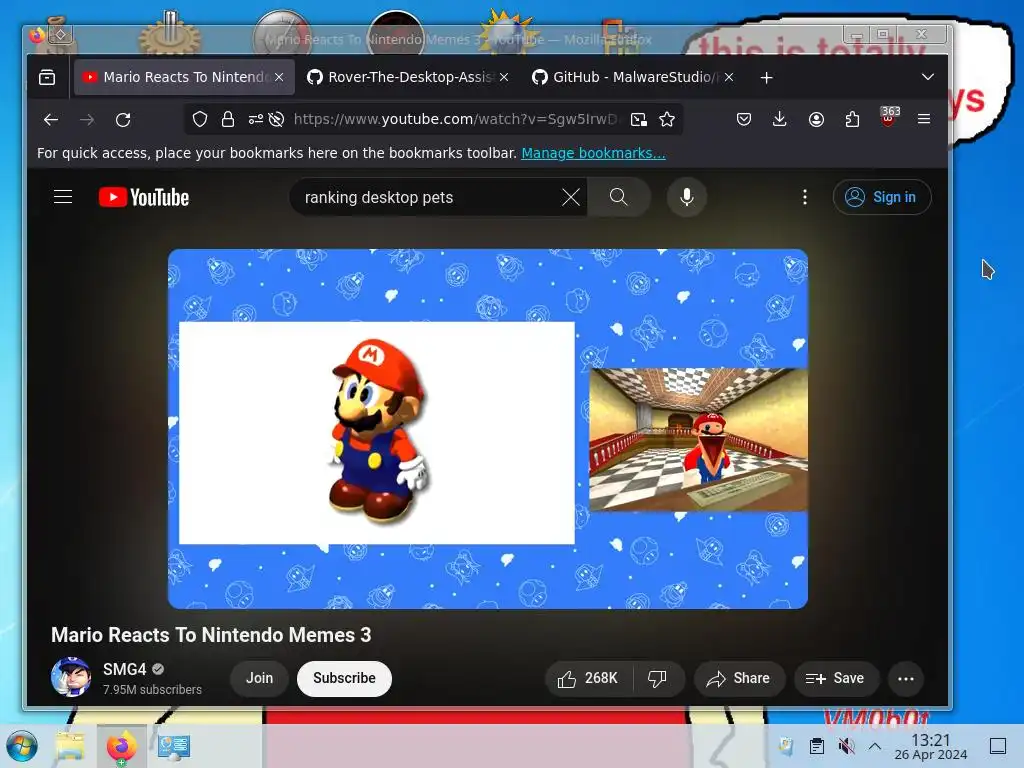The height and width of the screenshot is (768, 1024).
Task: Open the Downloads panel
Action: click(780, 119)
